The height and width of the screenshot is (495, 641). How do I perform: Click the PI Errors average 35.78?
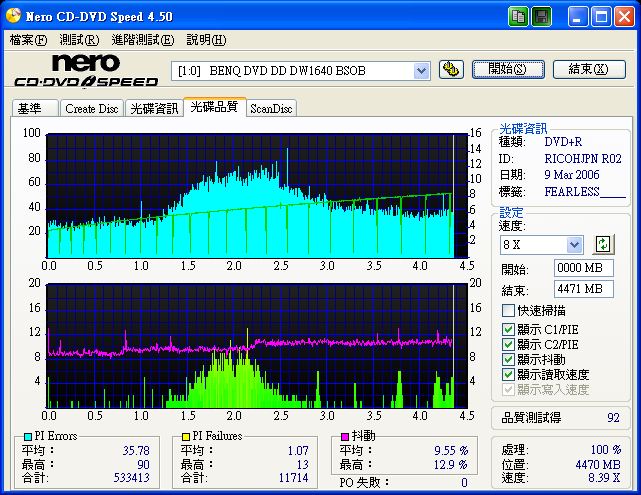tap(137, 451)
